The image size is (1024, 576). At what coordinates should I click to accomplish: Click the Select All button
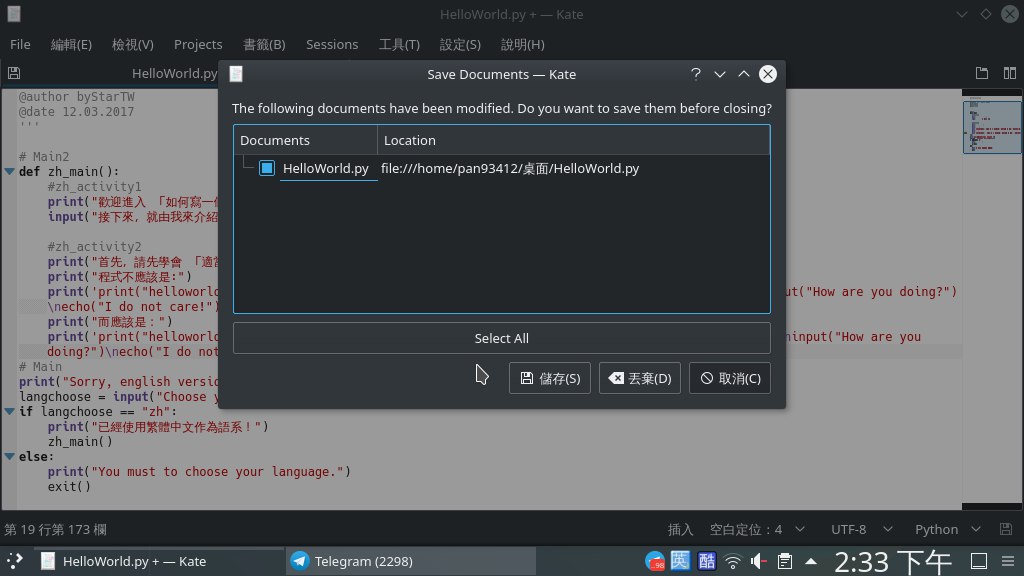502,338
